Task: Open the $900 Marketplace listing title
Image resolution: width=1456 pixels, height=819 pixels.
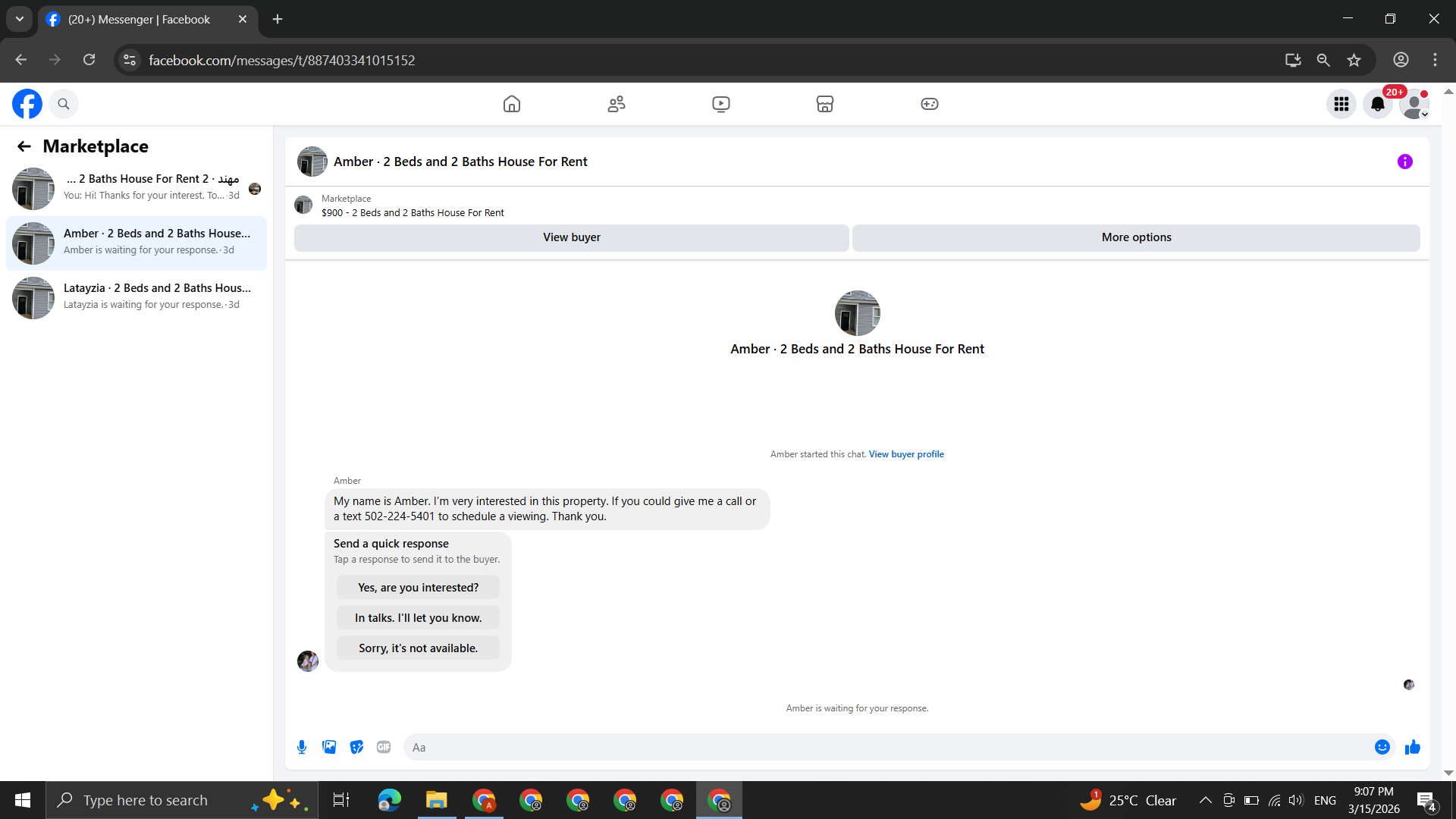Action: (x=413, y=213)
